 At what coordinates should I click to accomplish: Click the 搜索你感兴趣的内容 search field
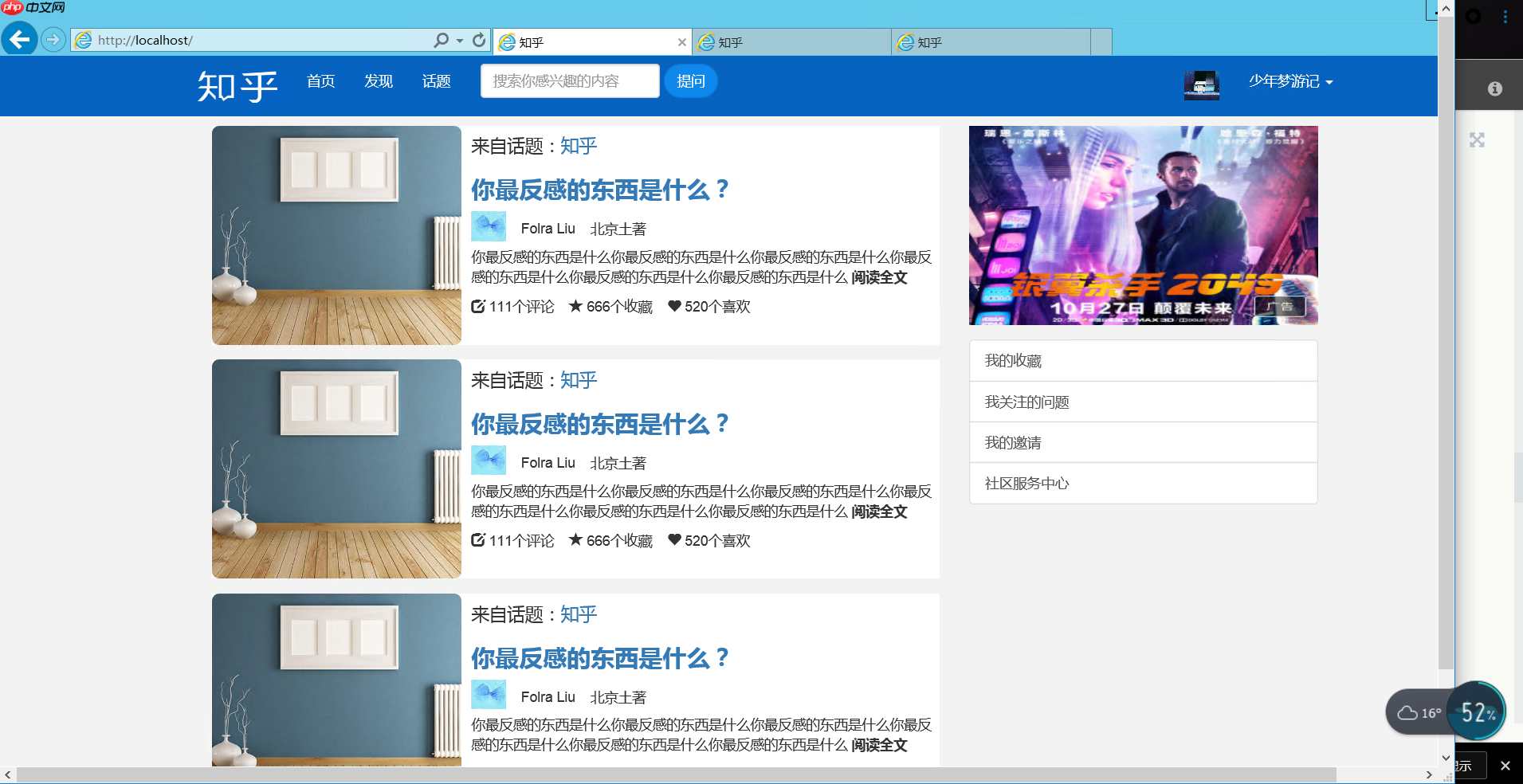(x=569, y=80)
